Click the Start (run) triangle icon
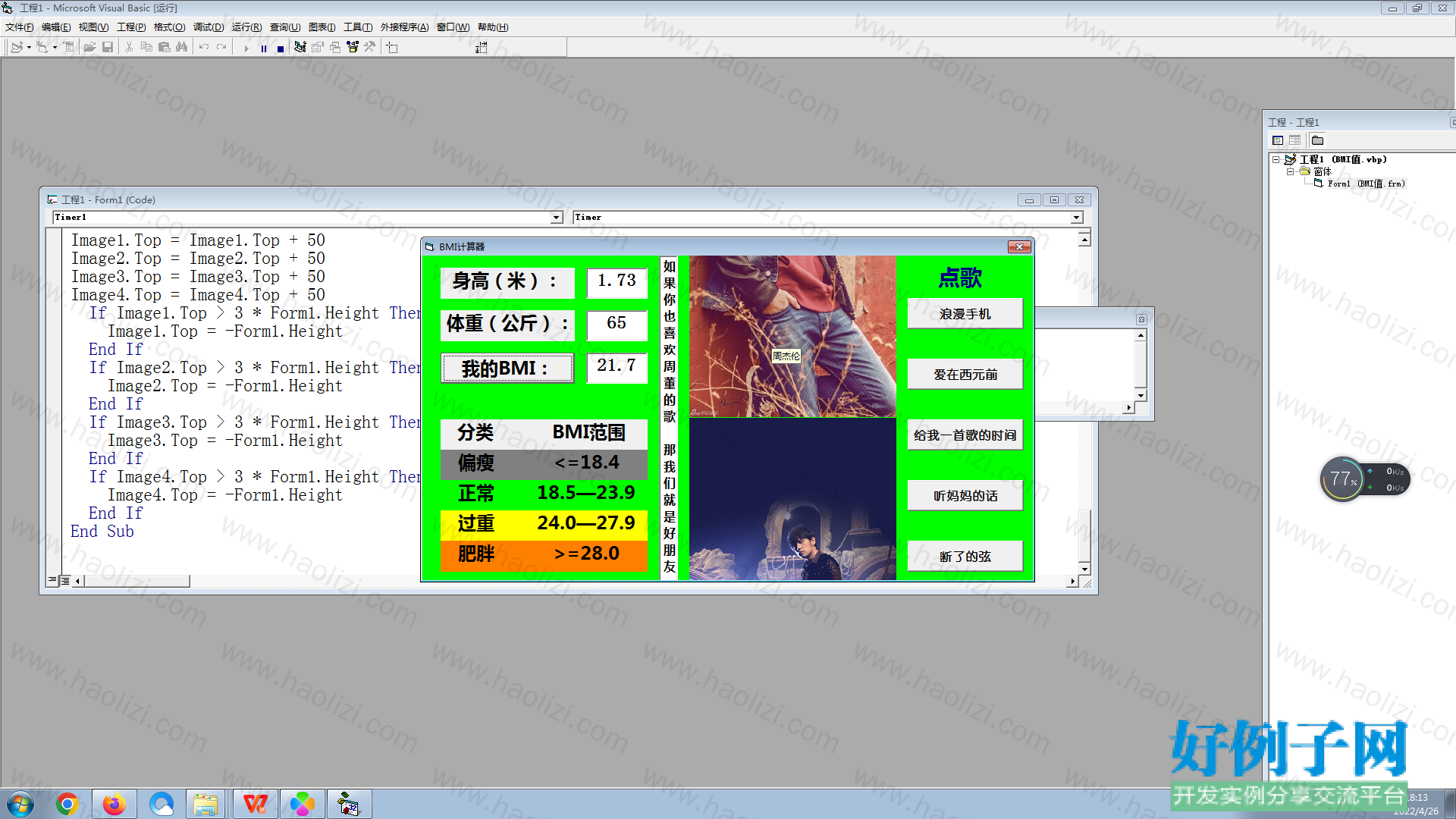The height and width of the screenshot is (819, 1456). pyautogui.click(x=246, y=48)
